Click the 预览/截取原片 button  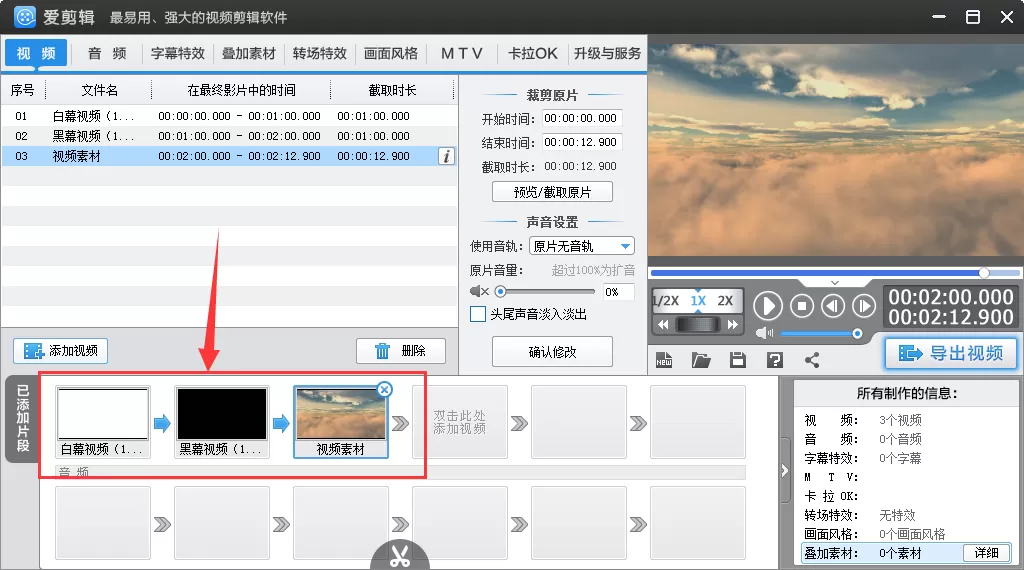click(x=552, y=192)
